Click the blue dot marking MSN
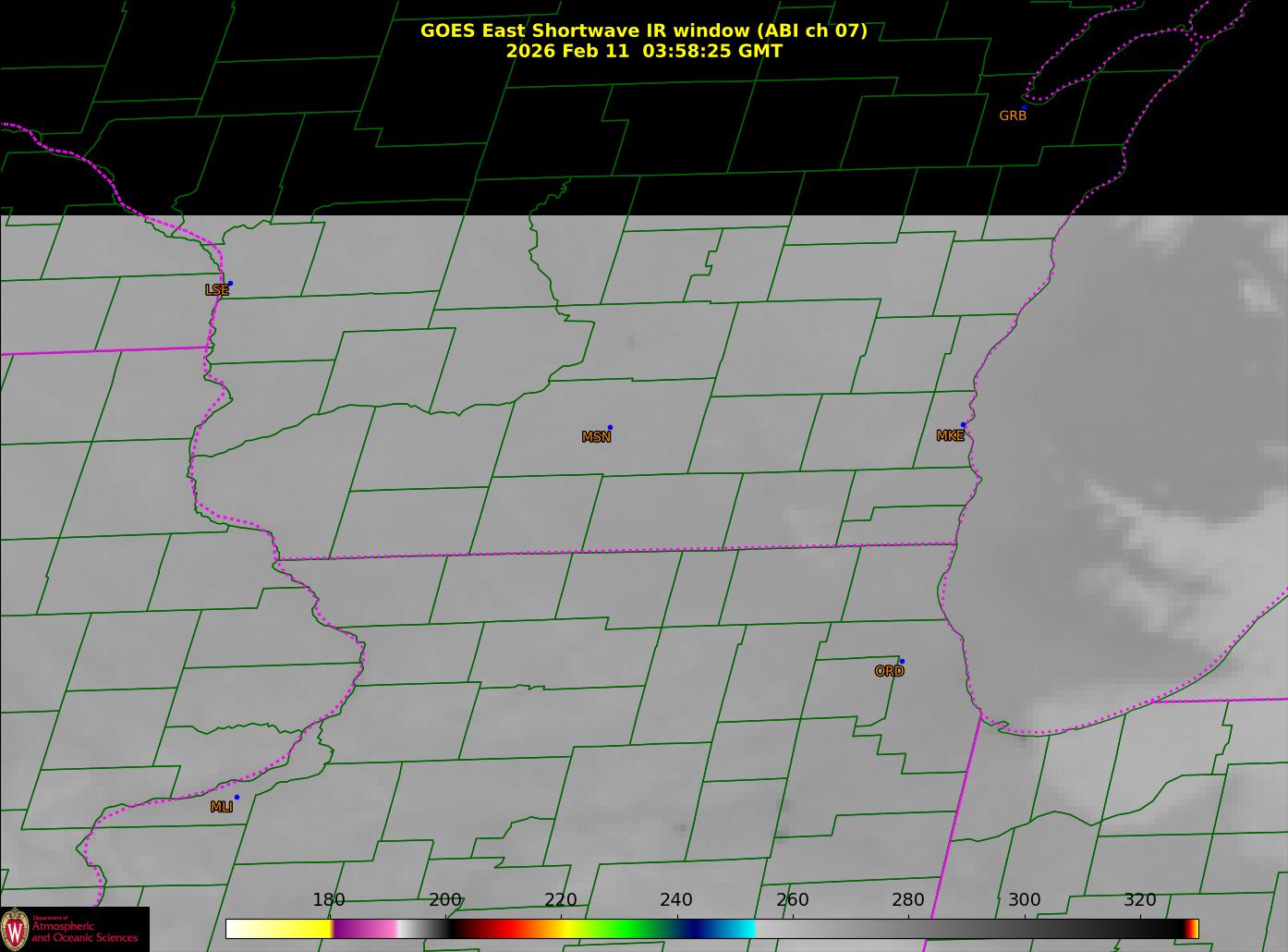The height and width of the screenshot is (952, 1288). click(x=610, y=427)
